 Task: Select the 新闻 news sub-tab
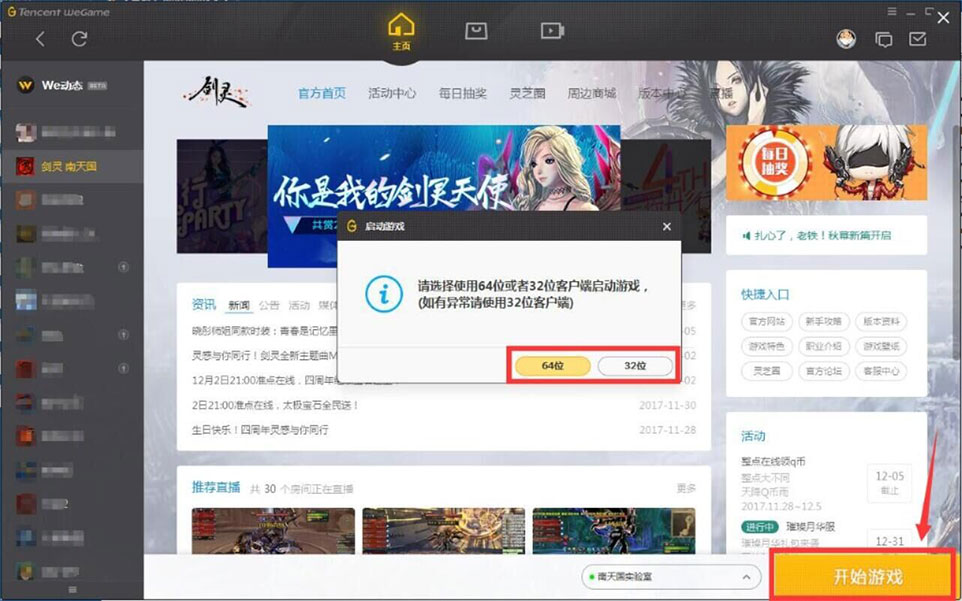[x=239, y=305]
